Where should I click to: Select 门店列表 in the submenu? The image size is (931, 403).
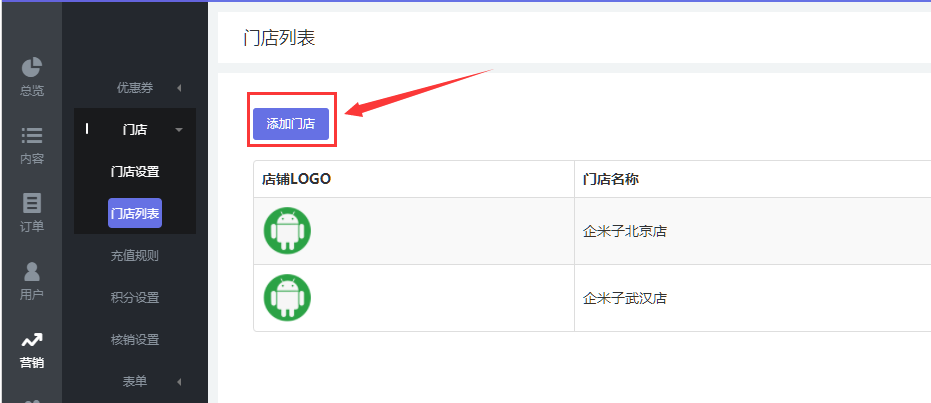(x=135, y=213)
